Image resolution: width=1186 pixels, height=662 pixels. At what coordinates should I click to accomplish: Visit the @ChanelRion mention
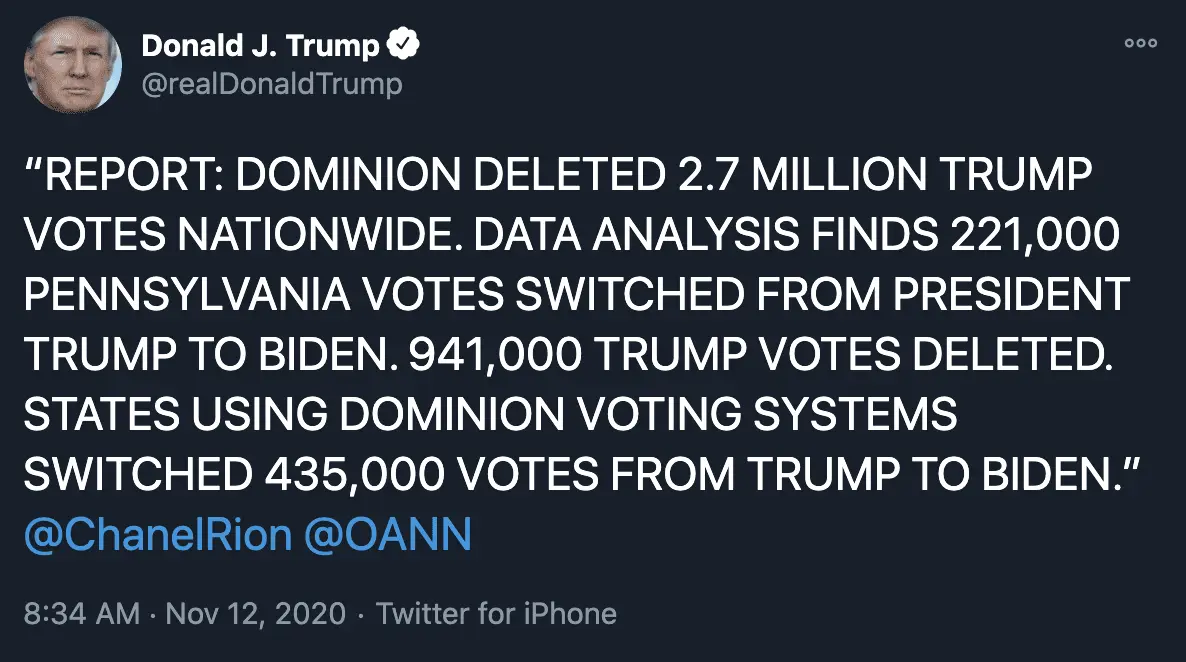click(158, 536)
